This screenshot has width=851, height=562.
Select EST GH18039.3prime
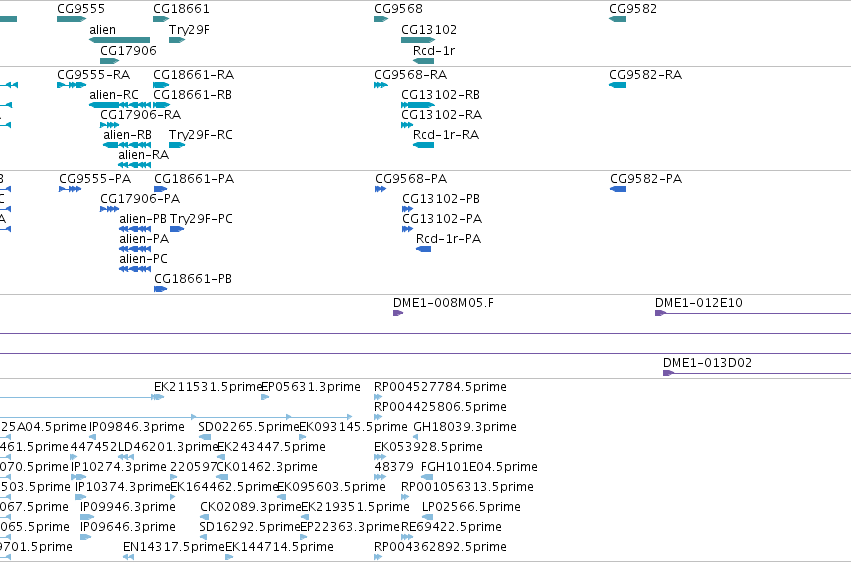click(x=416, y=437)
